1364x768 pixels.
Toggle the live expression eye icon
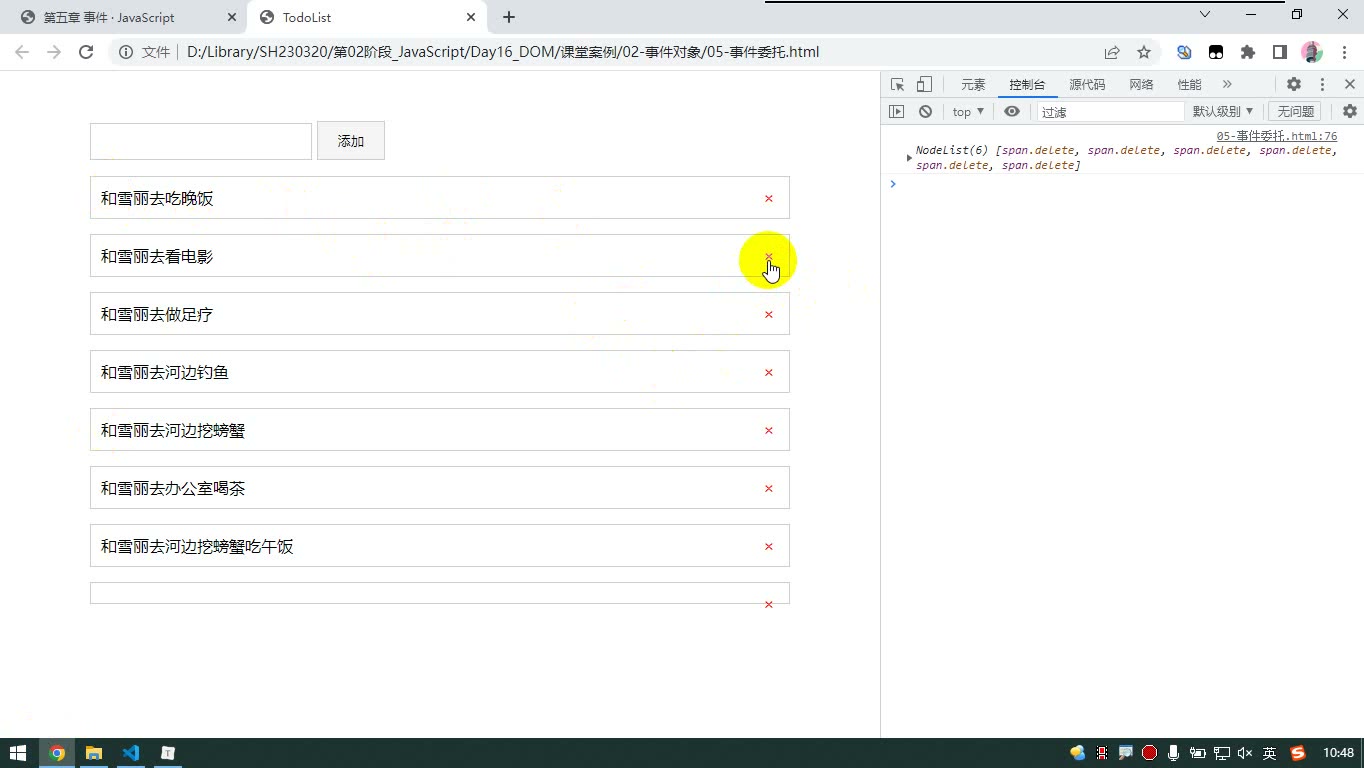coord(1012,112)
